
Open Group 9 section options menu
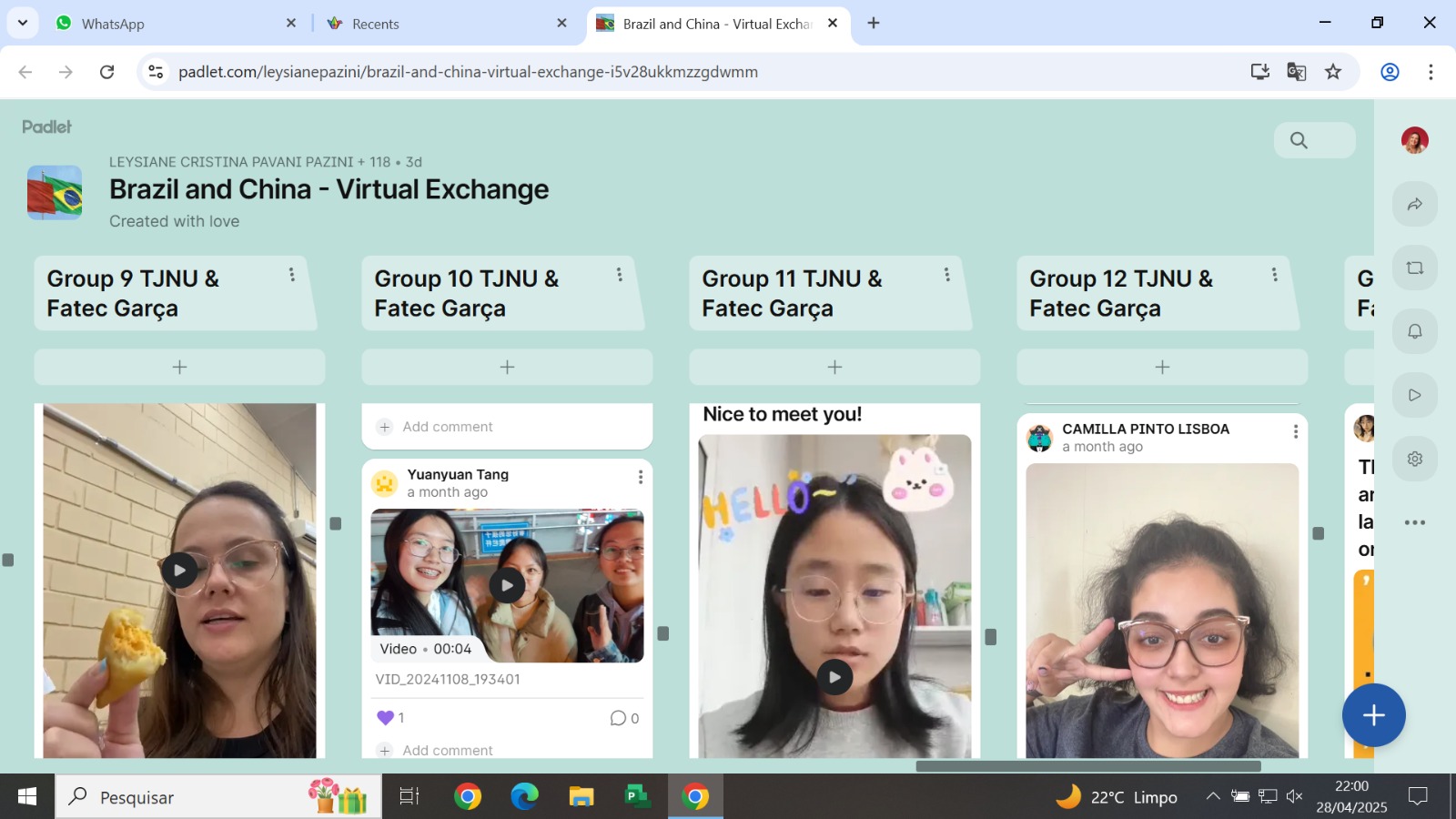click(x=292, y=275)
